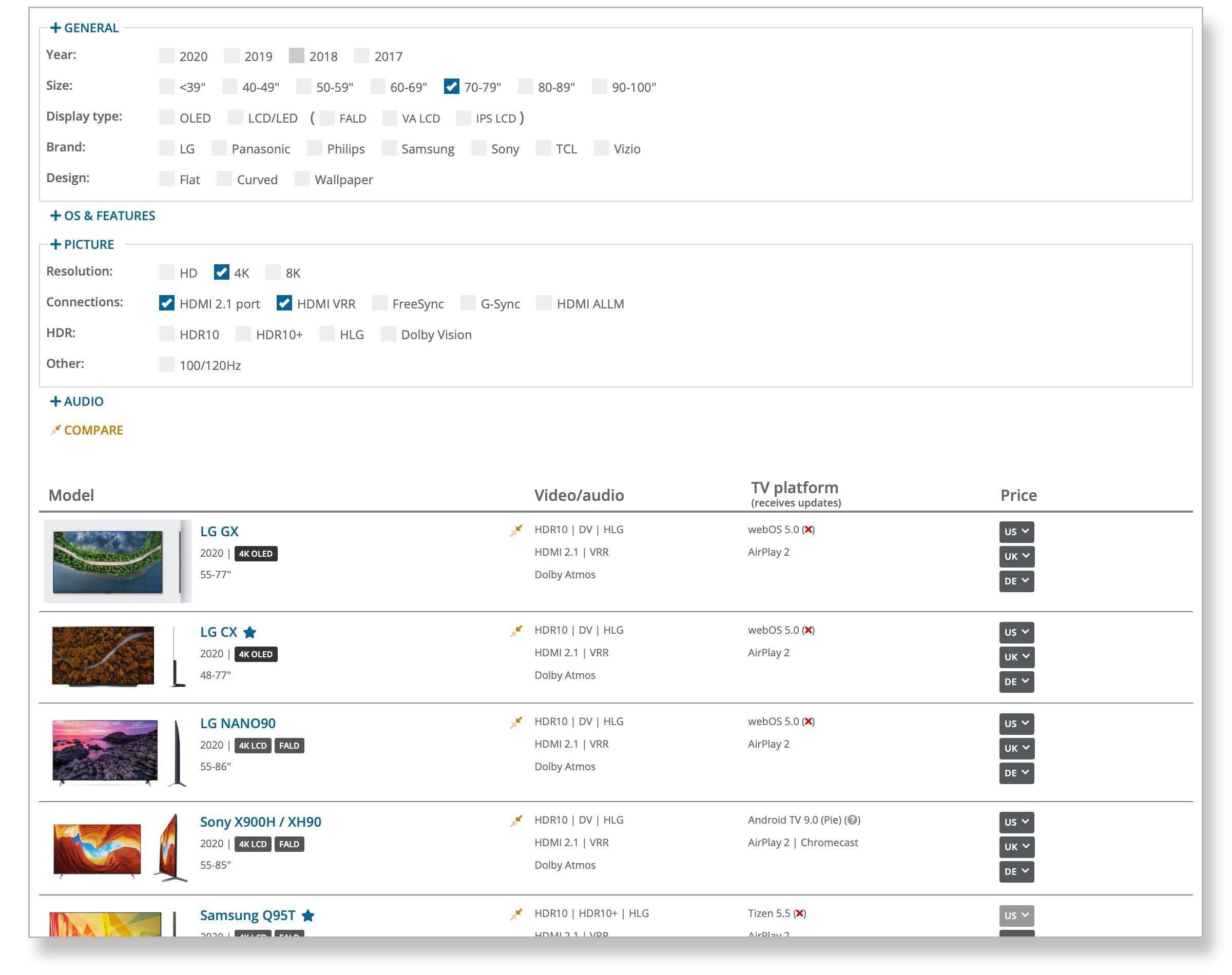This screenshot has width=1232, height=975.
Task: Open the US price dropdown for LG GX
Action: point(1016,532)
